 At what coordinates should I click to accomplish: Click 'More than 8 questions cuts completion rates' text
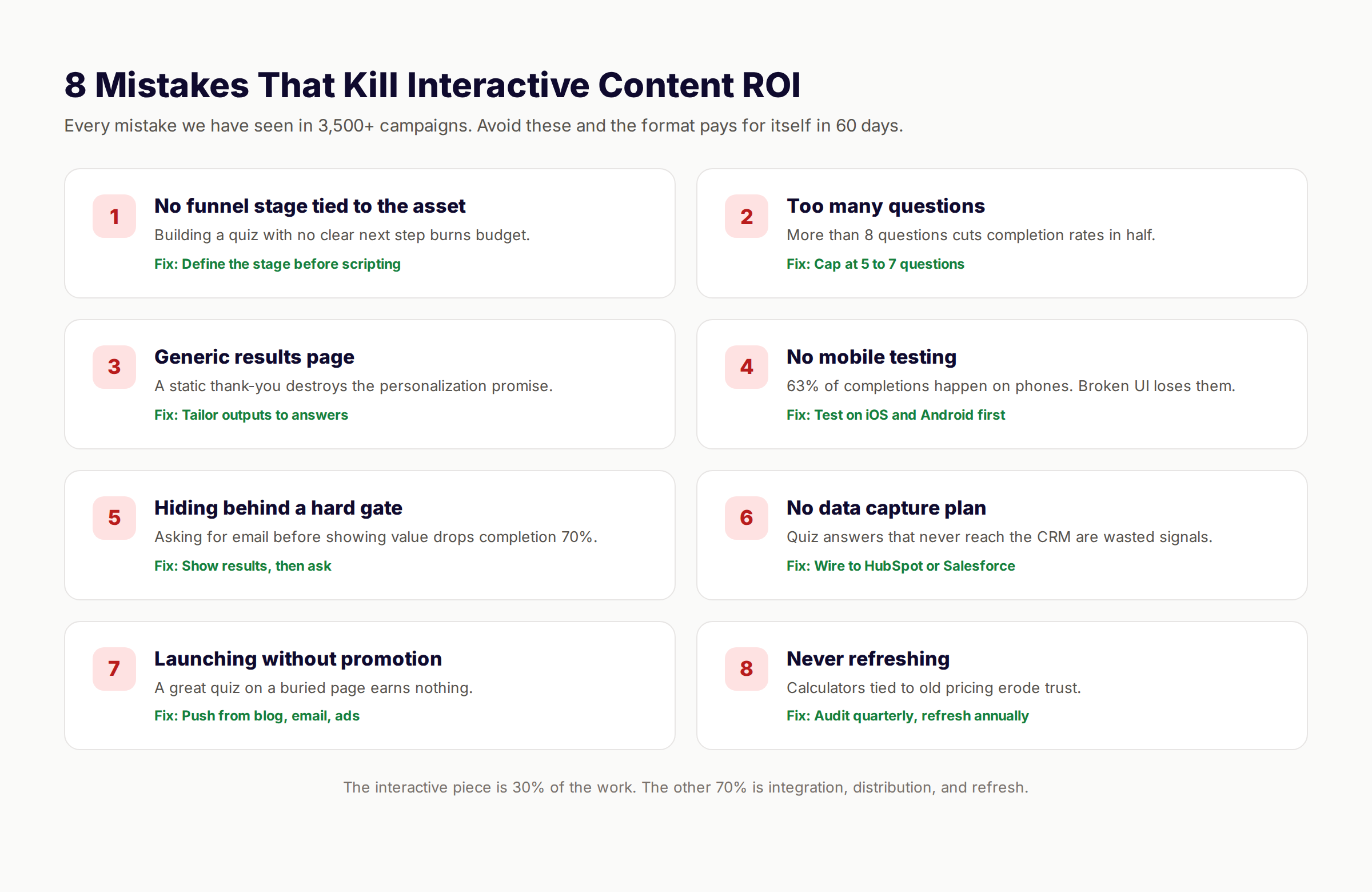(971, 235)
